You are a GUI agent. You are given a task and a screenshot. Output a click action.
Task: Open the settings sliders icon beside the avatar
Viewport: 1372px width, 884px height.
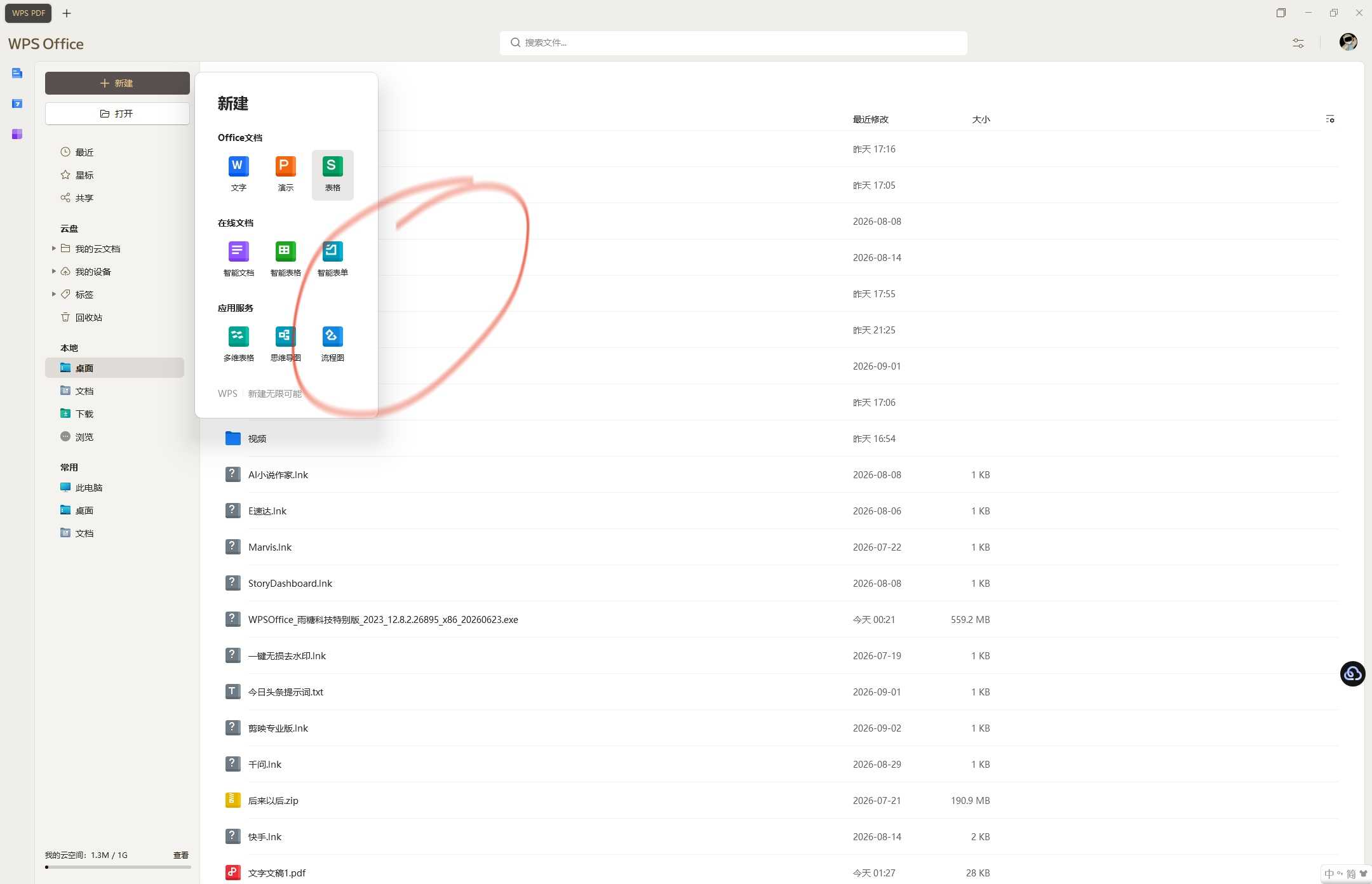point(1298,43)
